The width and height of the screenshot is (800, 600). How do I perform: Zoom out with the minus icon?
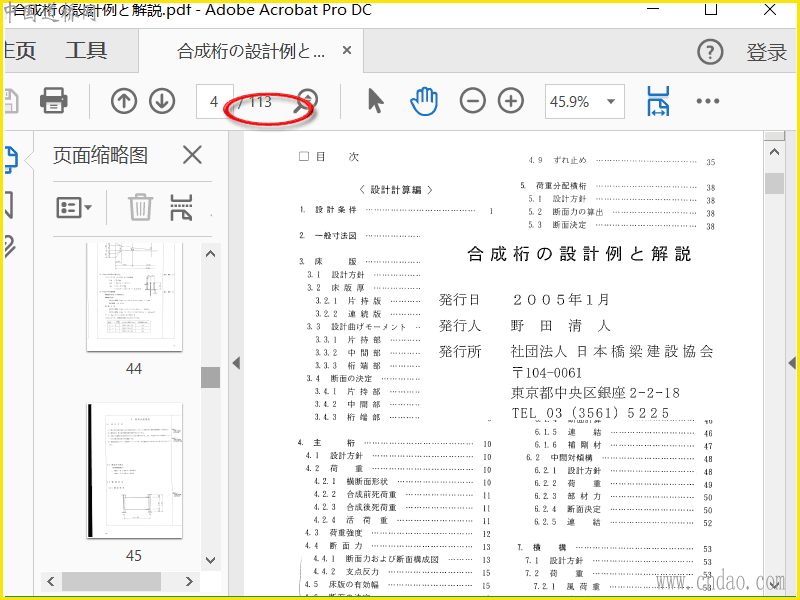(x=472, y=101)
